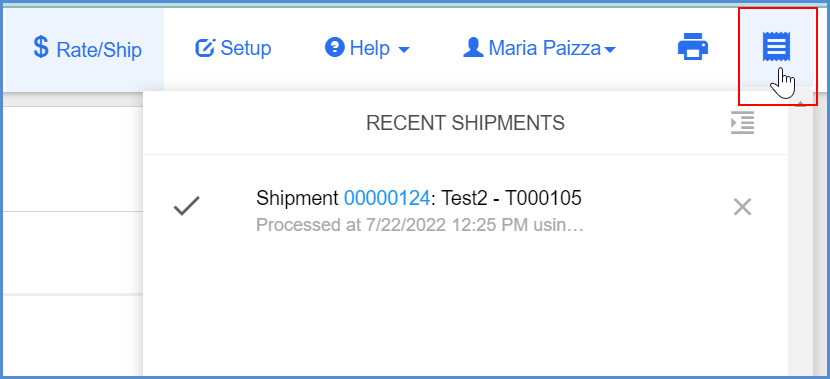Open shipment link 00000124
This screenshot has height=379, width=830.
coord(386,198)
